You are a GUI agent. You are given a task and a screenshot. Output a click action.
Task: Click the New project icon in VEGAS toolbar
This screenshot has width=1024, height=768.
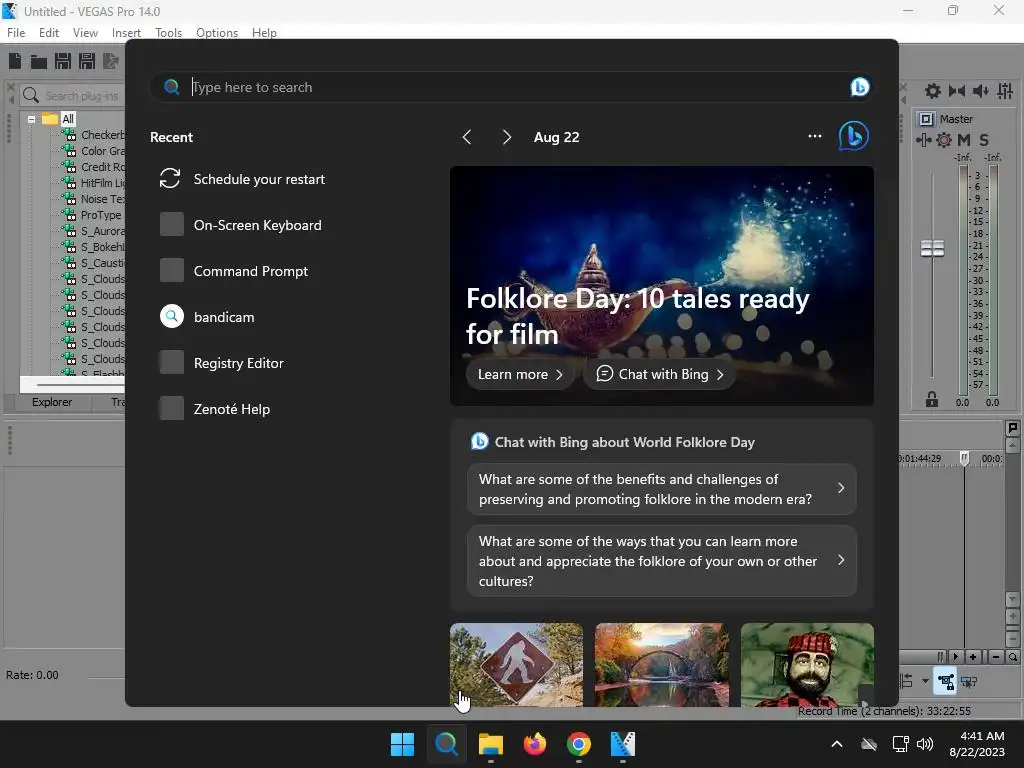pos(15,61)
